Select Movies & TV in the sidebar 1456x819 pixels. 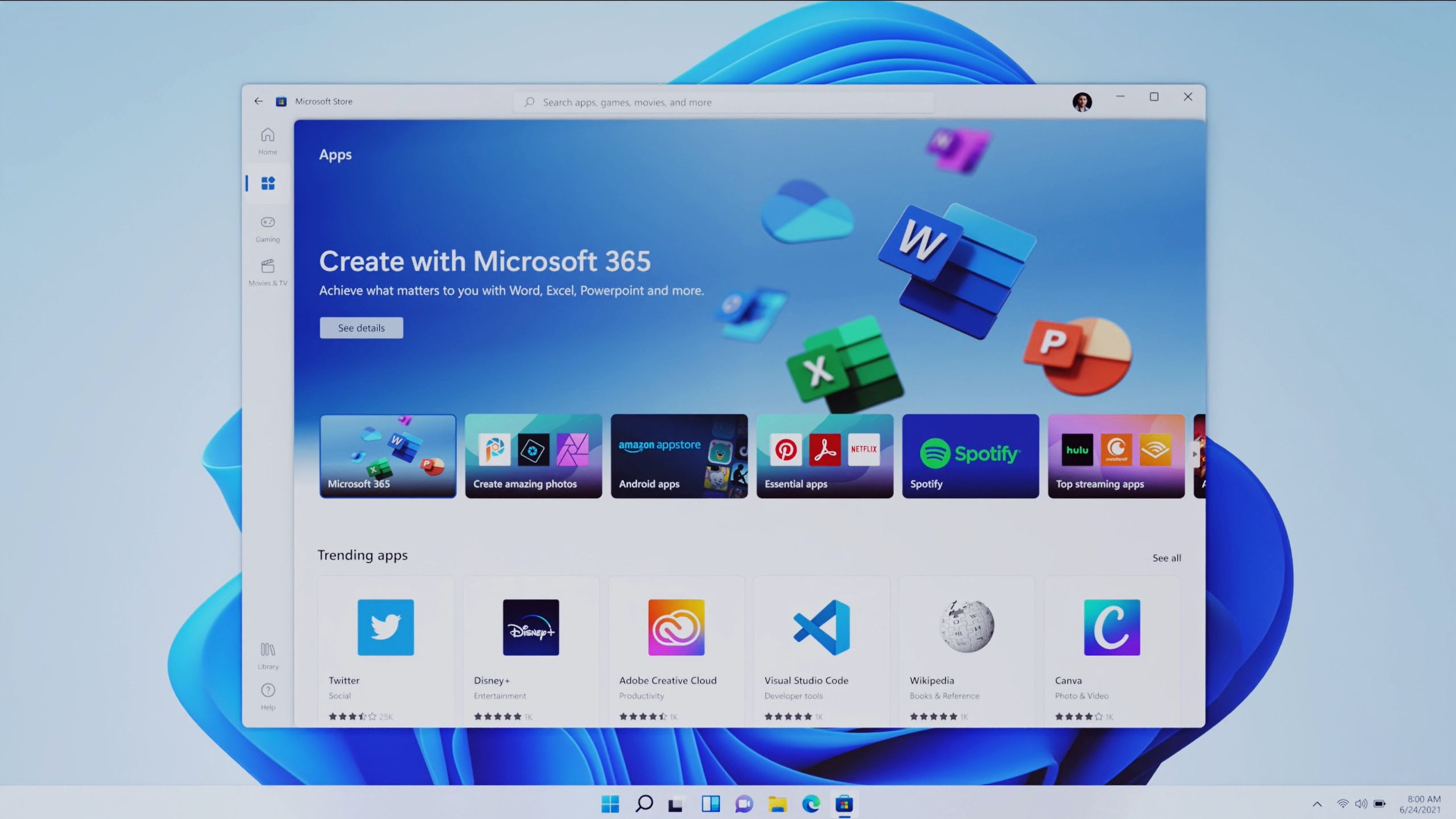click(267, 272)
